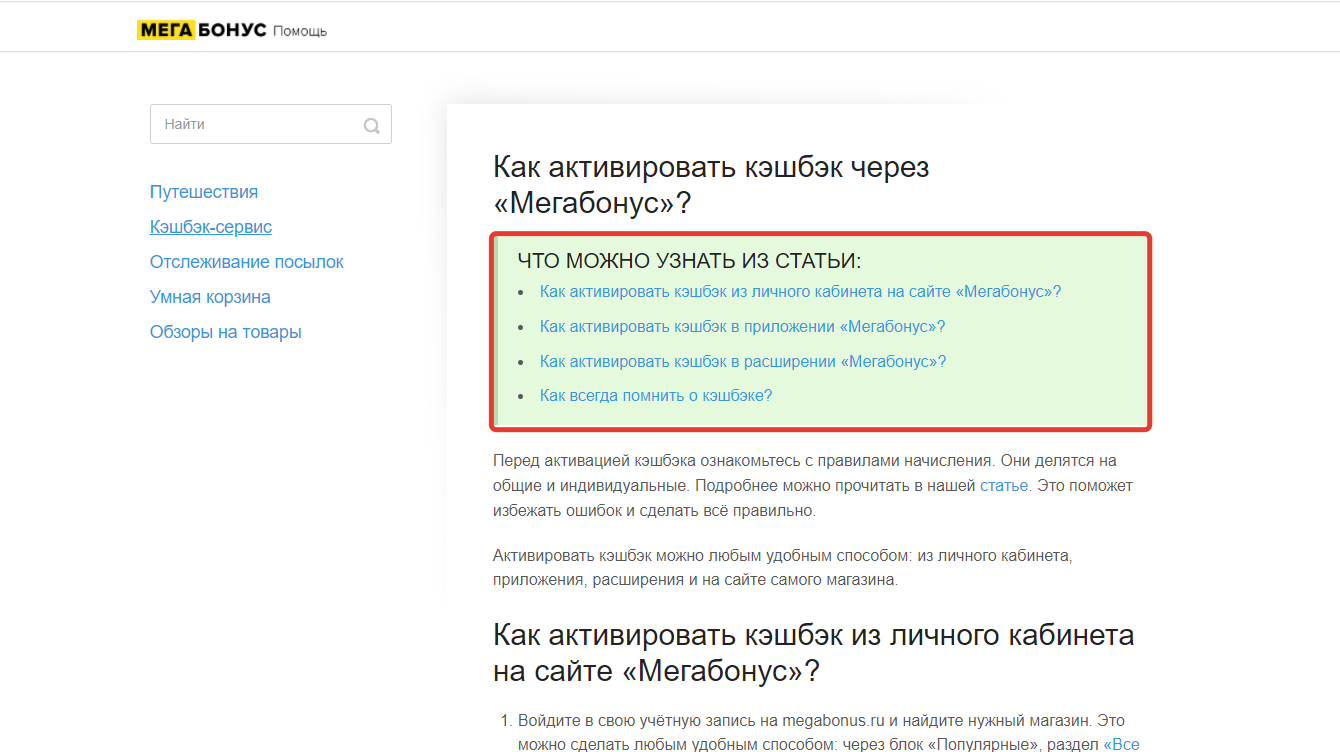Jump to activating cashback в расширении
This screenshot has width=1340, height=752.
[743, 361]
